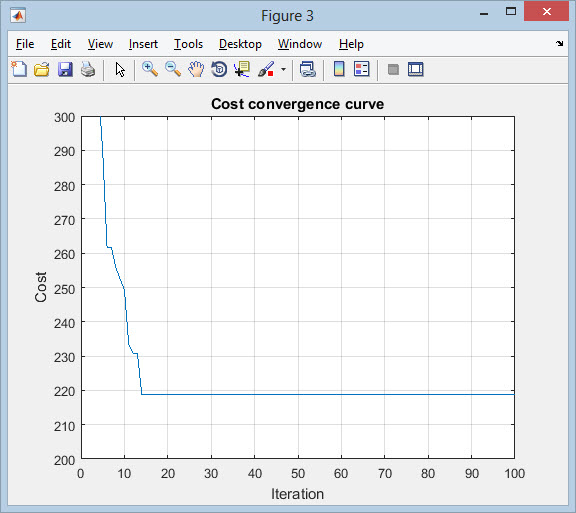
Task: Expand the brush color dropdown arrow
Action: [x=283, y=69]
